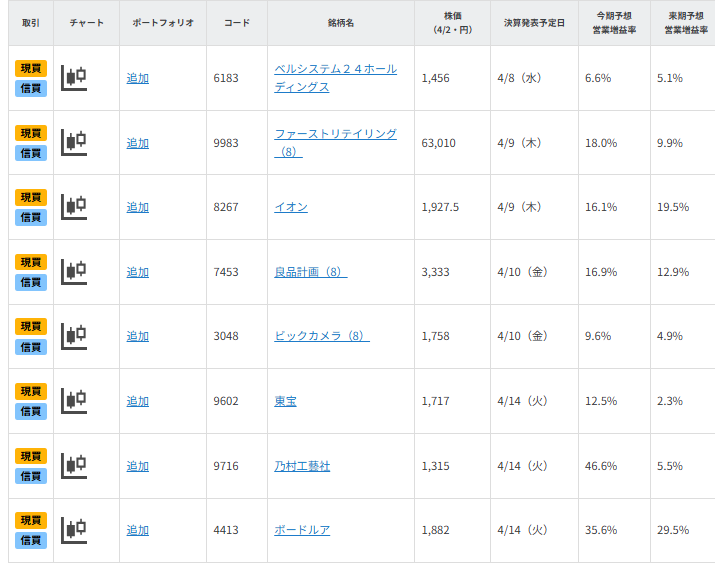Click 現買 button in the イオン row
The image size is (715, 575).
click(31, 197)
